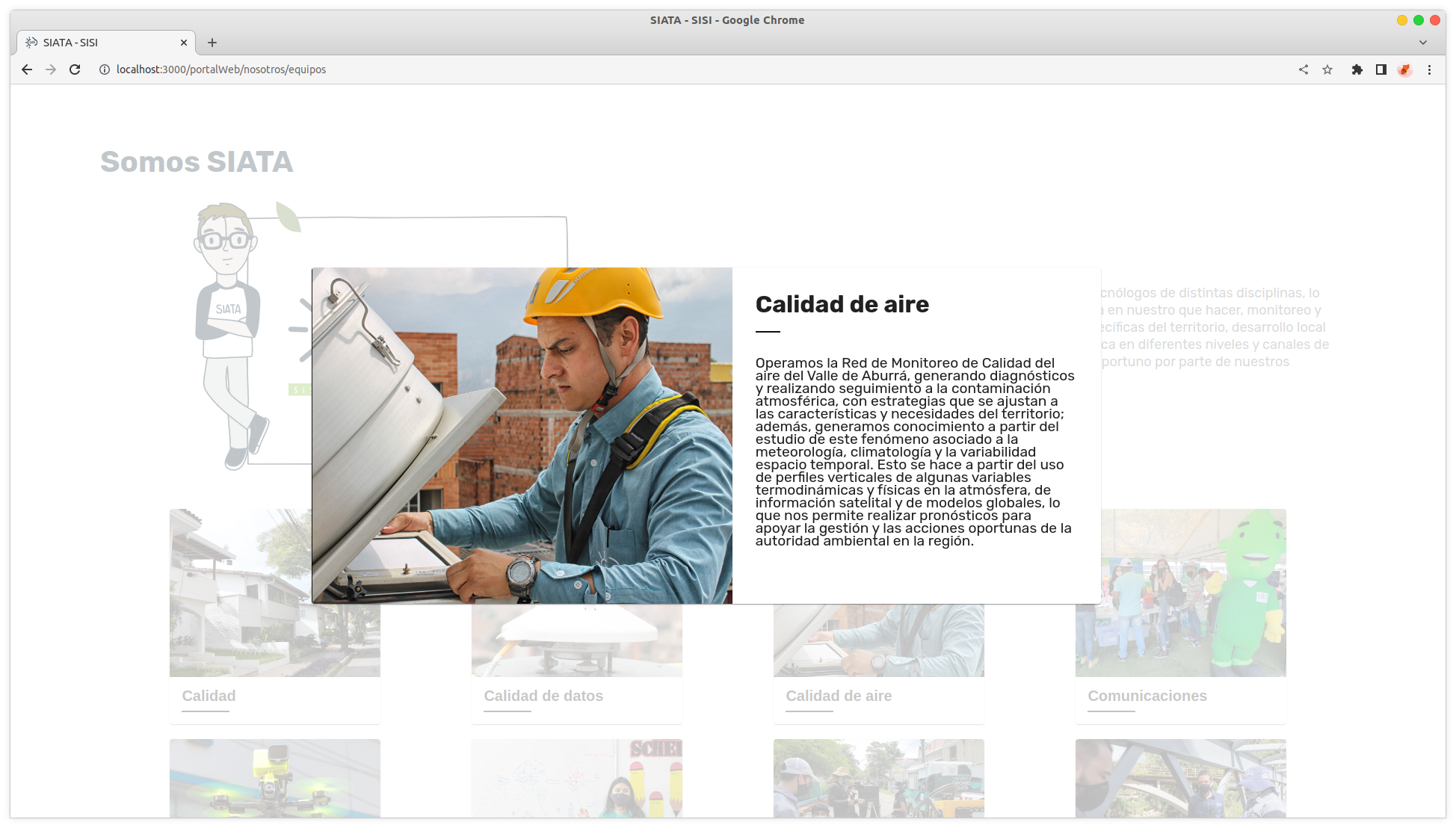
Task: Go back to the previous page
Action: click(27, 69)
